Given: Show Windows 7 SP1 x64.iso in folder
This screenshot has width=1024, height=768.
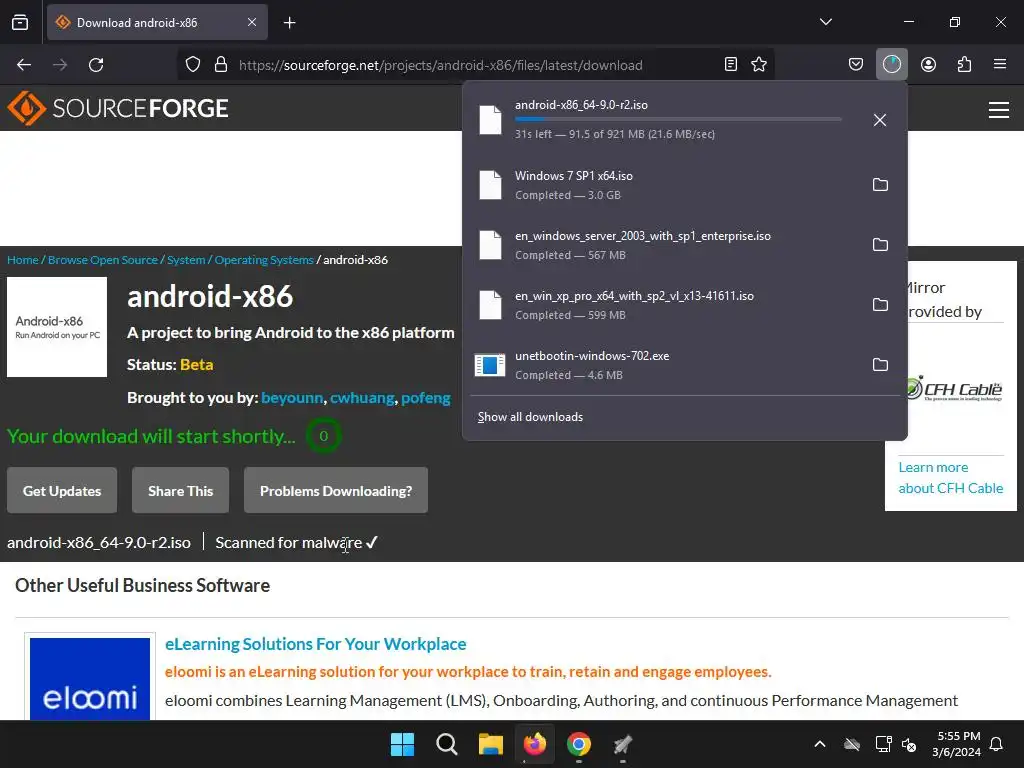Looking at the screenshot, I should pos(880,185).
